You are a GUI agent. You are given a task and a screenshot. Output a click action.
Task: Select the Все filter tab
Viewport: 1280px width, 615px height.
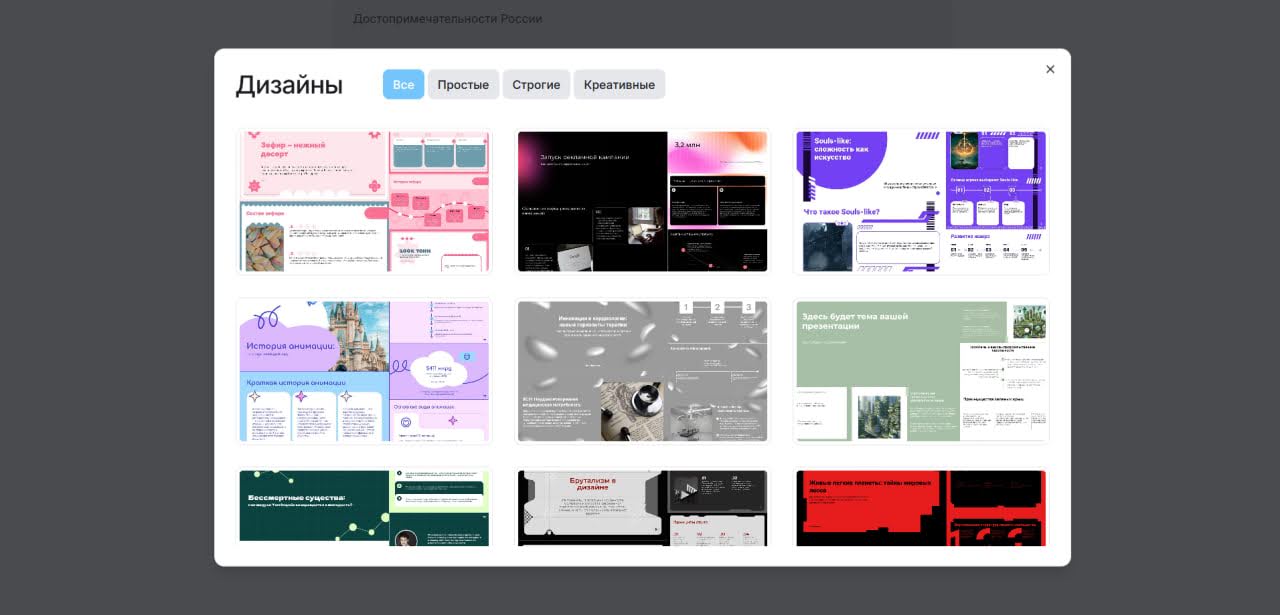(x=403, y=85)
